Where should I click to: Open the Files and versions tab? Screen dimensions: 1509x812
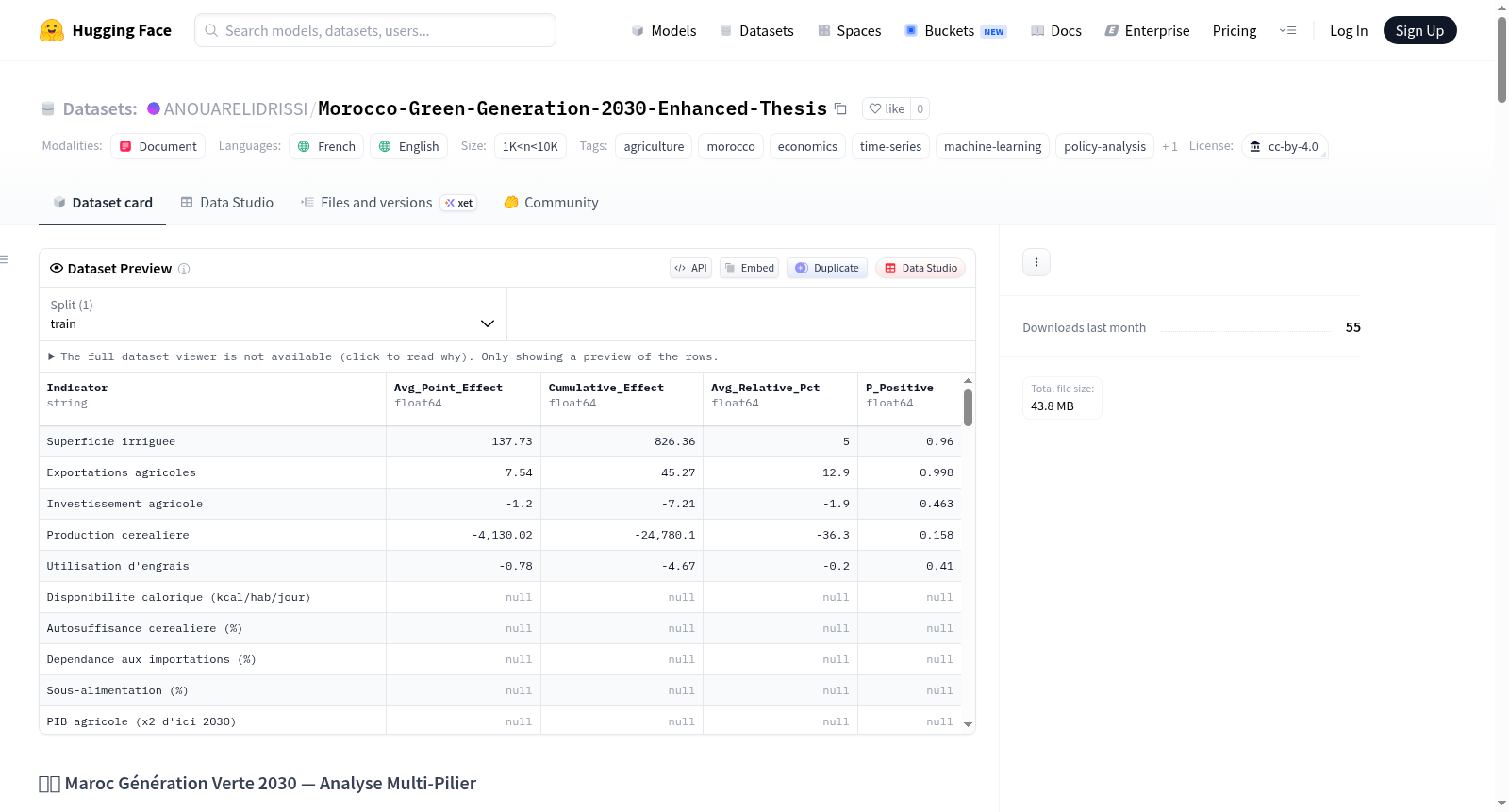(x=389, y=202)
